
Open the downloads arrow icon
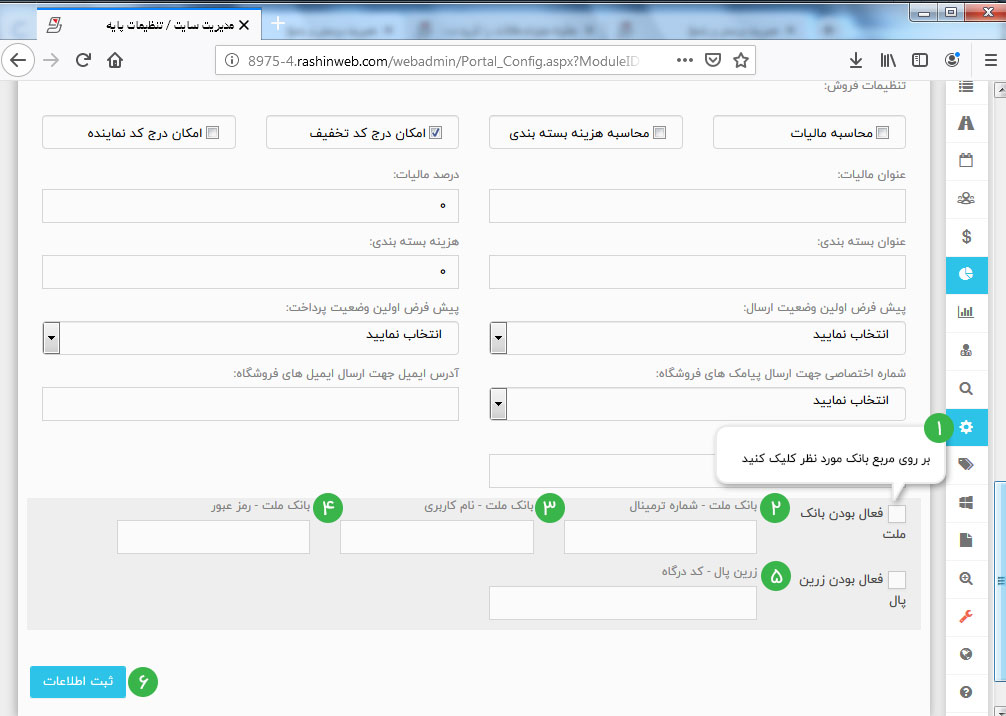click(x=856, y=60)
